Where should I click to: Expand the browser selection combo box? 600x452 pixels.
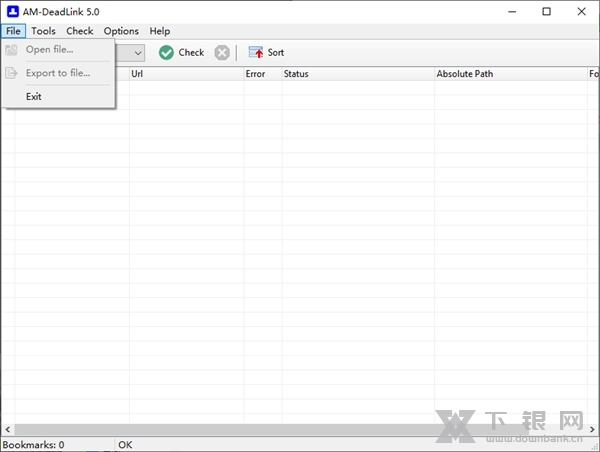coord(137,52)
